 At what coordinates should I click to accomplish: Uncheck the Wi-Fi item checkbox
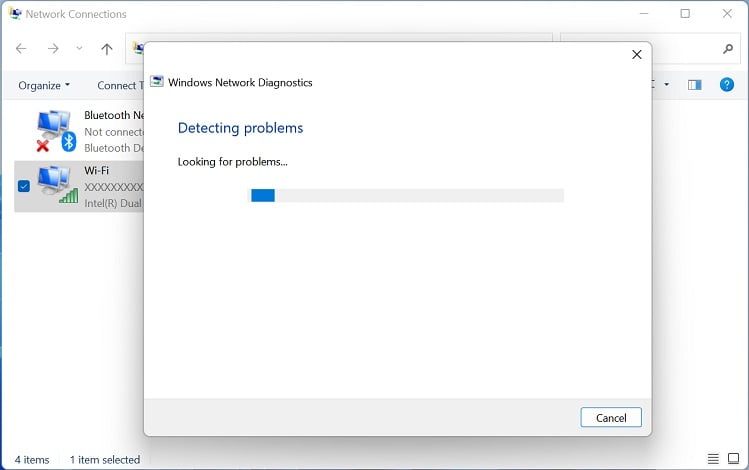point(24,186)
